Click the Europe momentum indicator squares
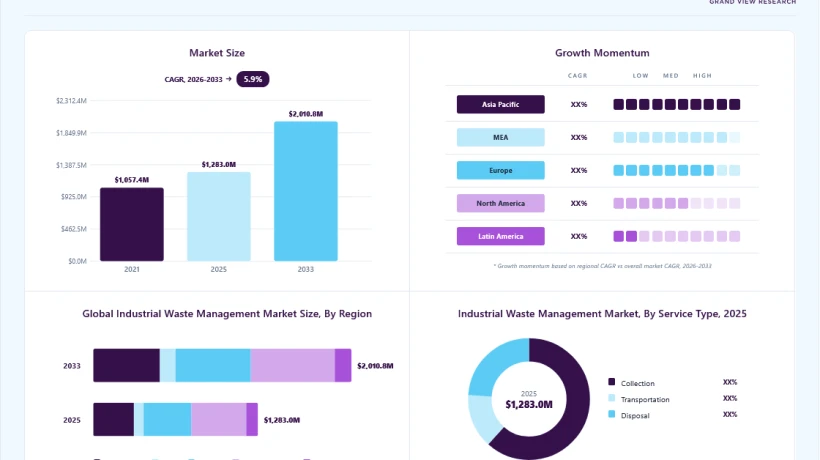 point(677,170)
